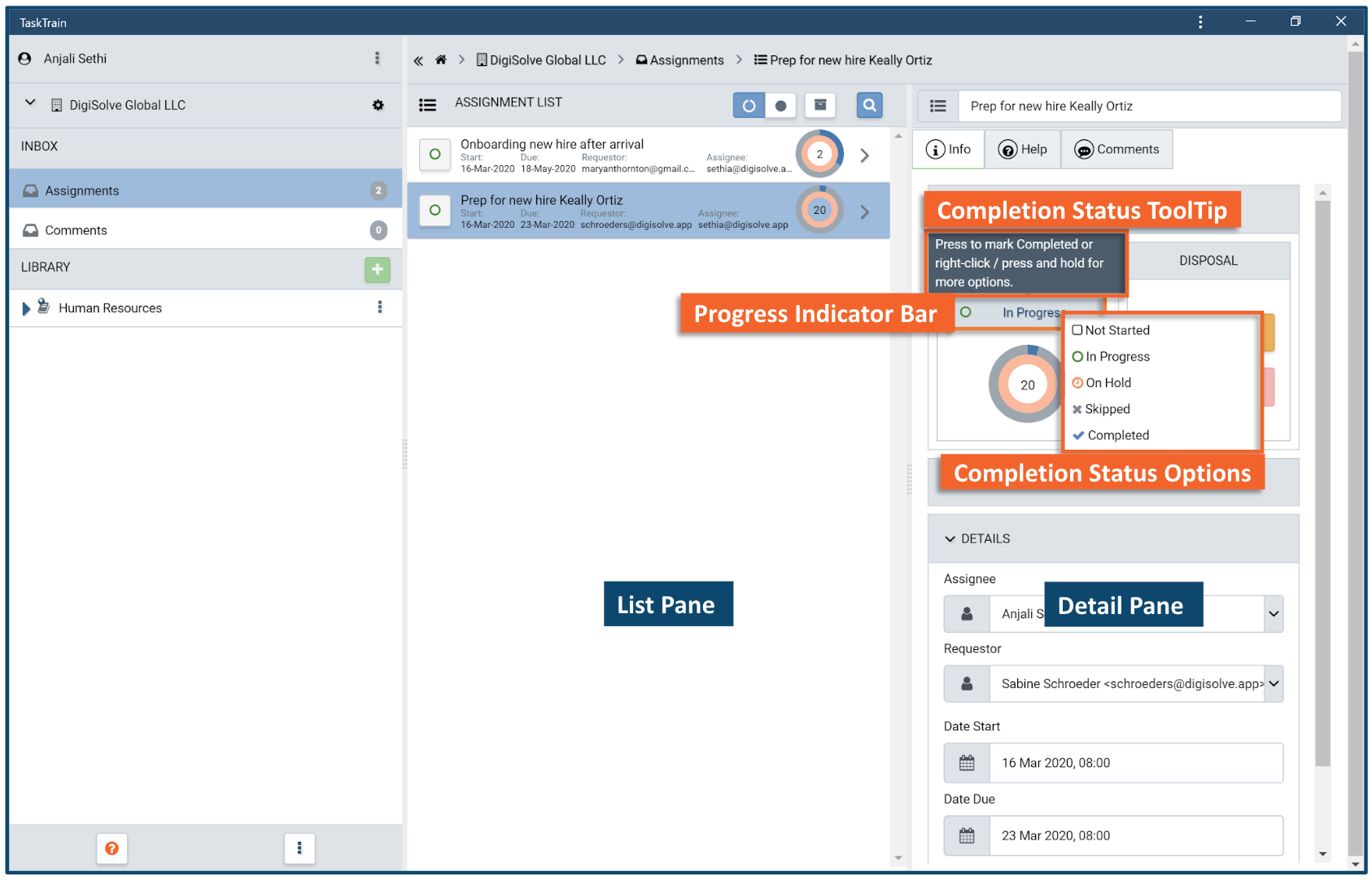This screenshot has width=1372, height=880.
Task: Open the user menu beside Anjali Sethi
Action: 377,59
